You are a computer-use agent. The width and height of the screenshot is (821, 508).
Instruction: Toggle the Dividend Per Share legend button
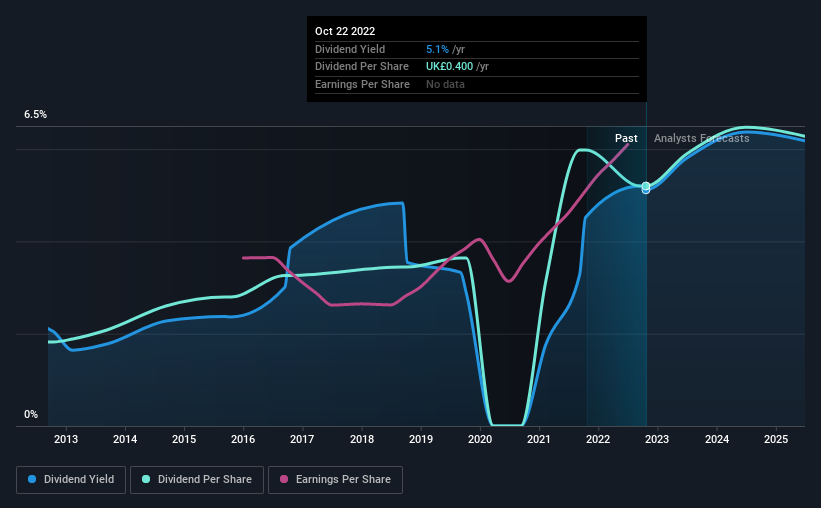197,480
